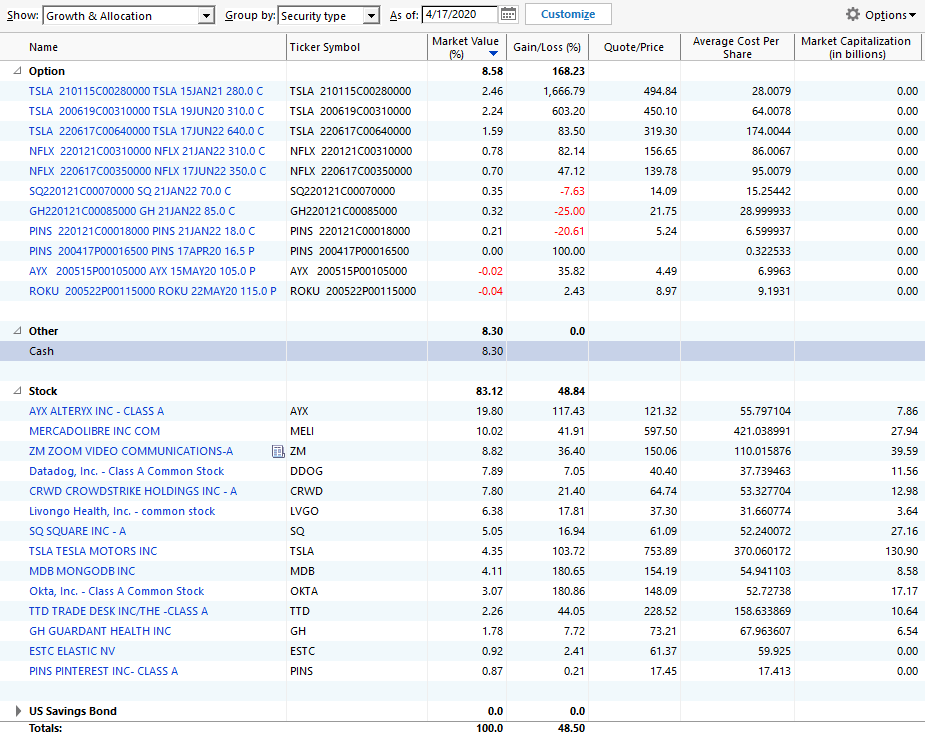Collapse the Stock group
Image resolution: width=925 pixels, height=736 pixels.
tap(18, 391)
